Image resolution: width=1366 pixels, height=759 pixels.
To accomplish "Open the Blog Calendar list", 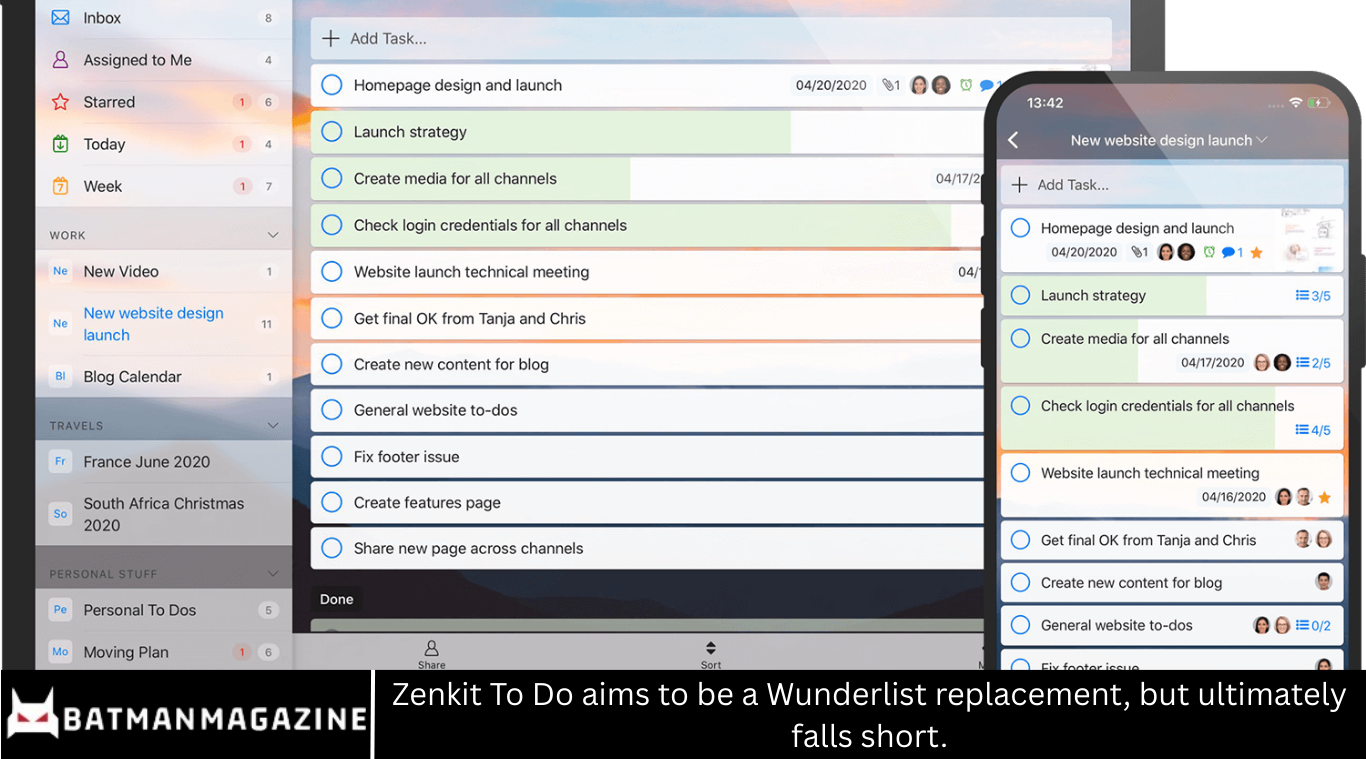I will coord(132,377).
